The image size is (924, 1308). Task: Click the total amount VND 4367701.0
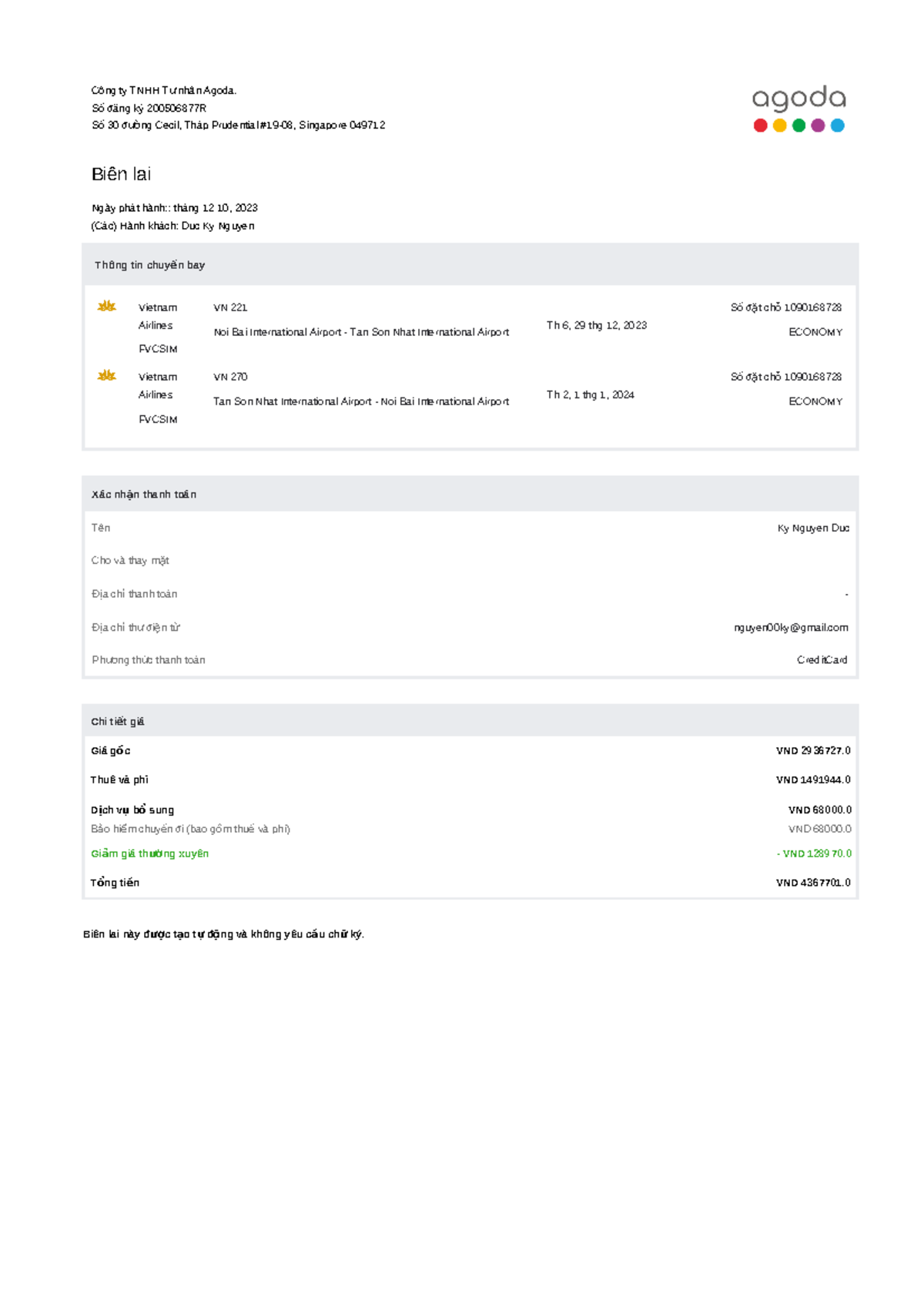tap(813, 883)
